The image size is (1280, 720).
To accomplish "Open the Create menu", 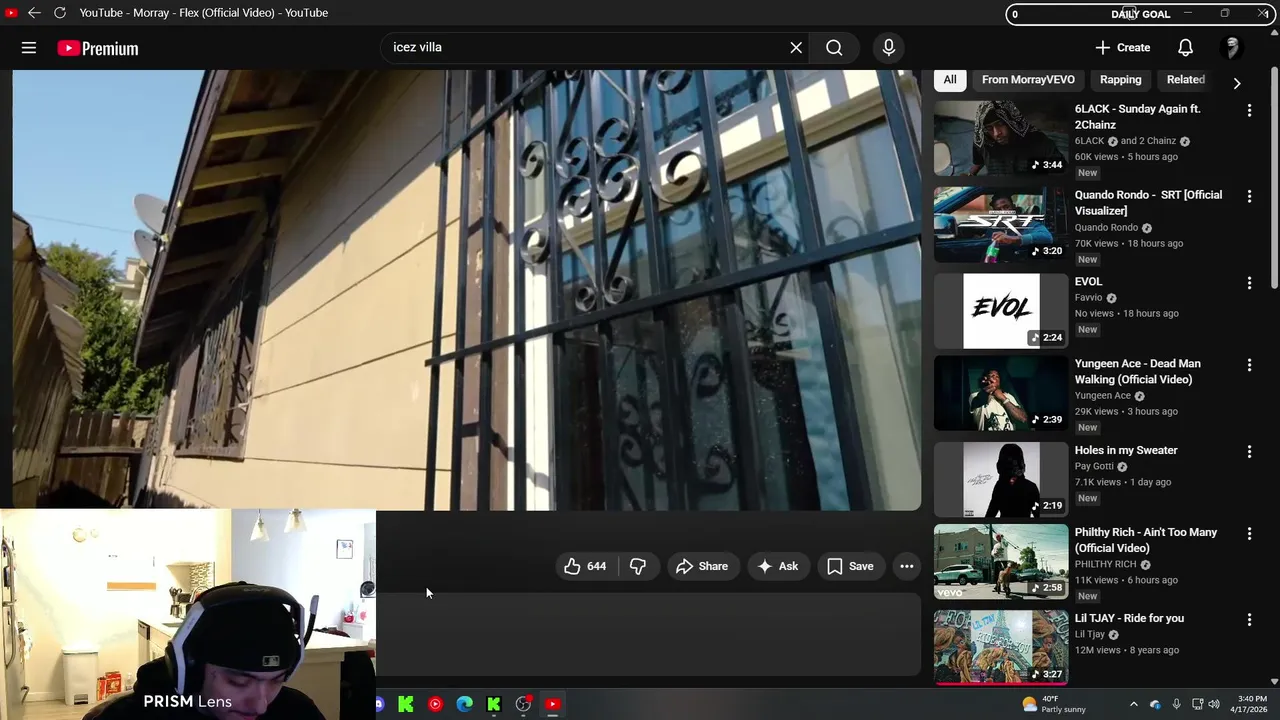I will point(1122,47).
